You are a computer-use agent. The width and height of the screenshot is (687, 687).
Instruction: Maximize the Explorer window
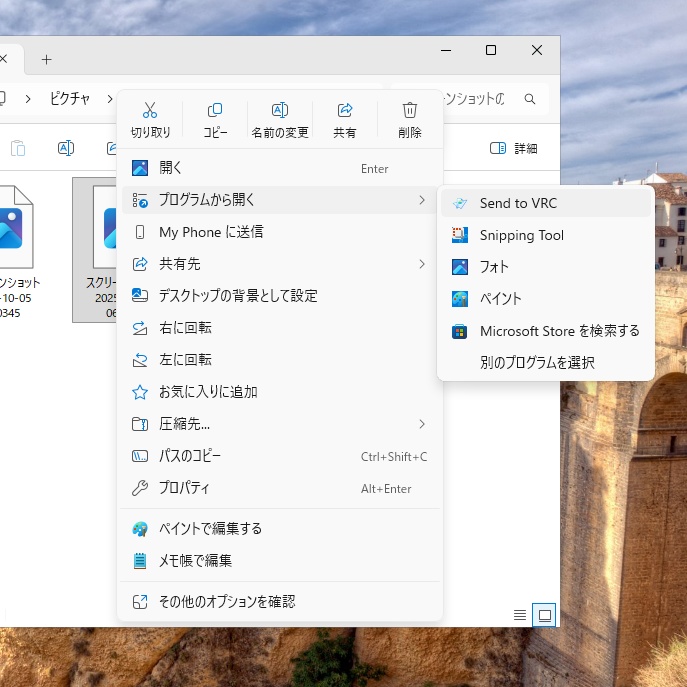coord(491,50)
